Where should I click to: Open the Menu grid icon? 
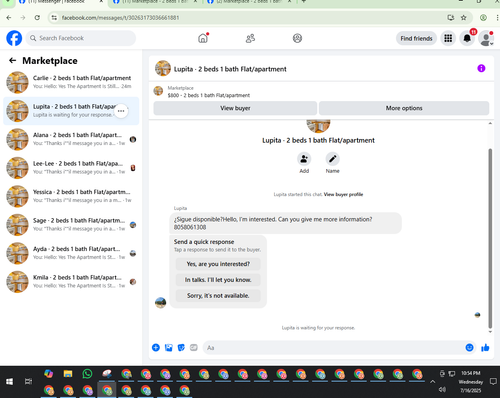click(448, 38)
